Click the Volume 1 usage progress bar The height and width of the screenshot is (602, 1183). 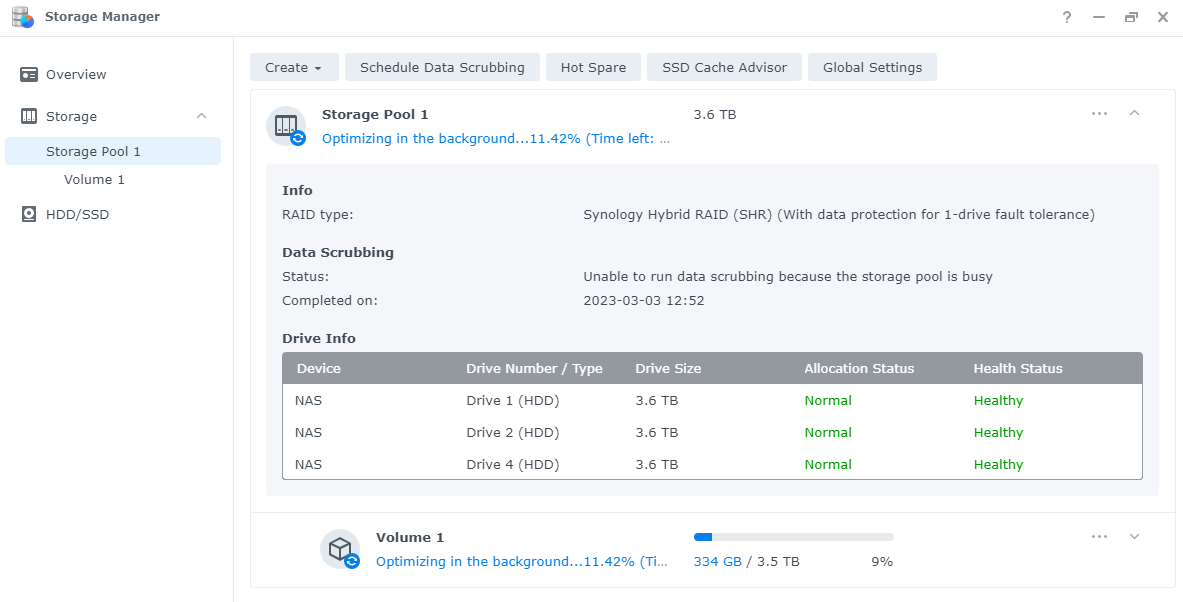point(794,537)
